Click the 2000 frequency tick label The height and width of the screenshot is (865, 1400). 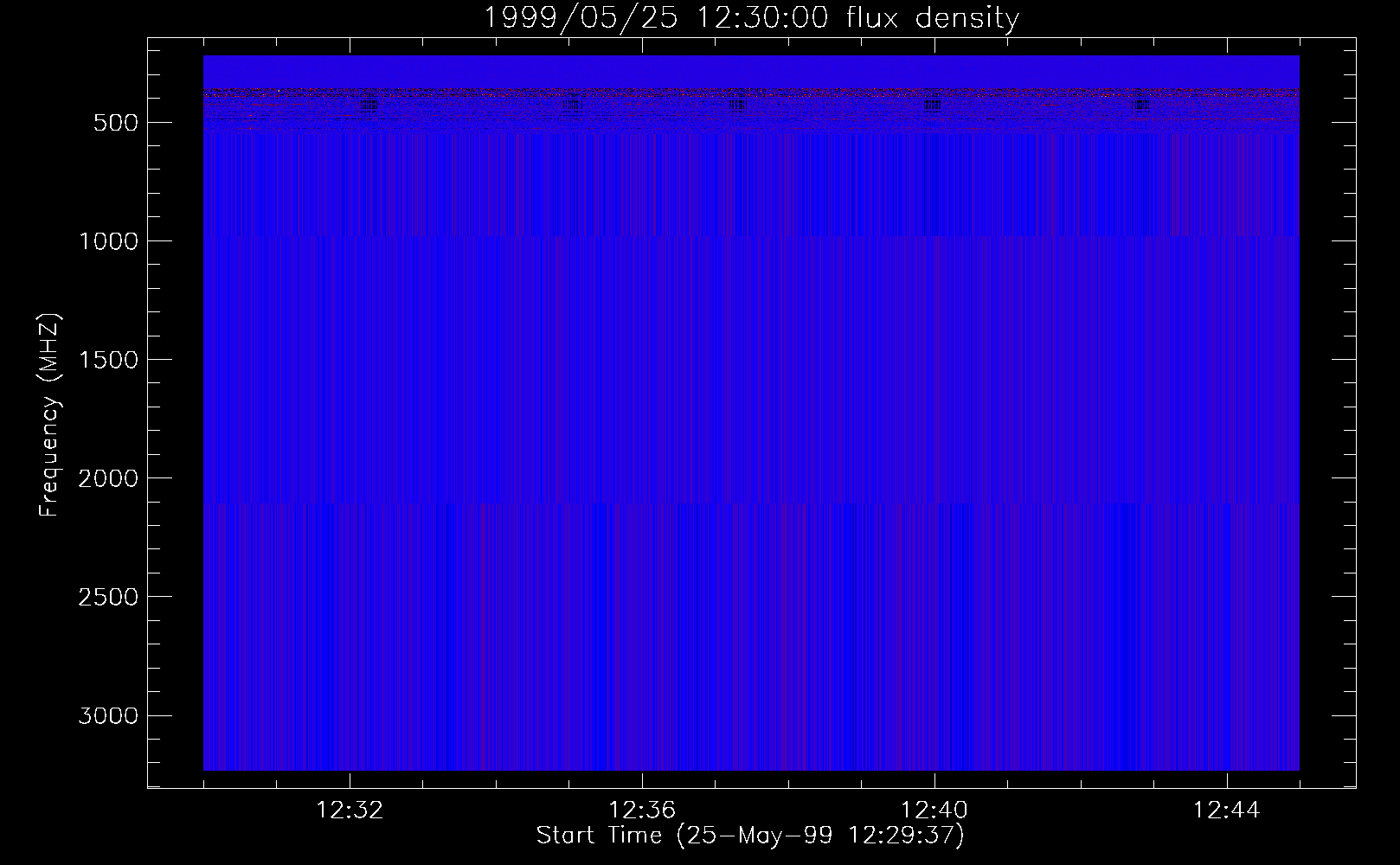[108, 478]
